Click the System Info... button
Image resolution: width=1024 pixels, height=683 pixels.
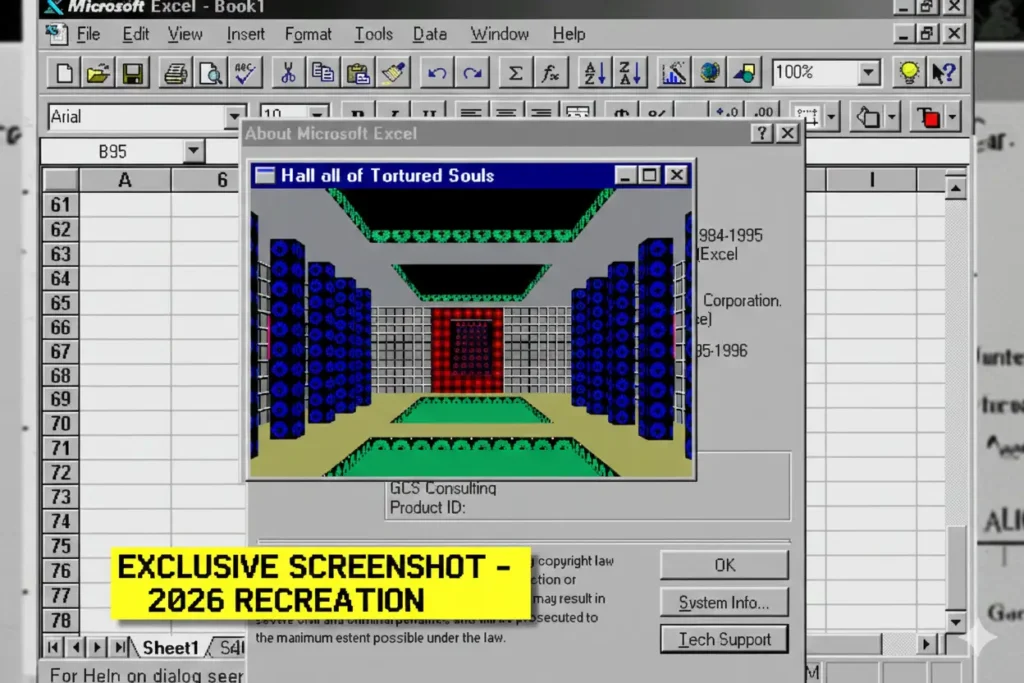click(x=724, y=603)
